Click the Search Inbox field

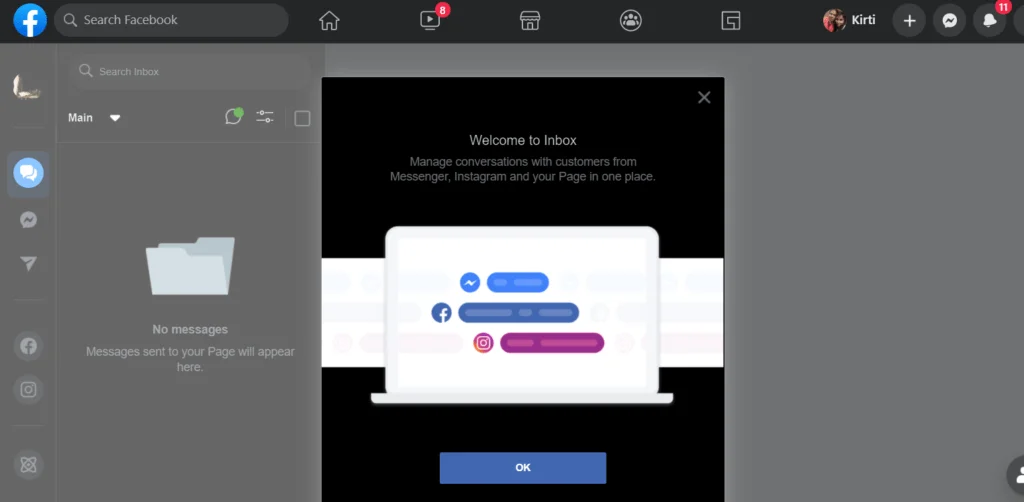pos(190,72)
